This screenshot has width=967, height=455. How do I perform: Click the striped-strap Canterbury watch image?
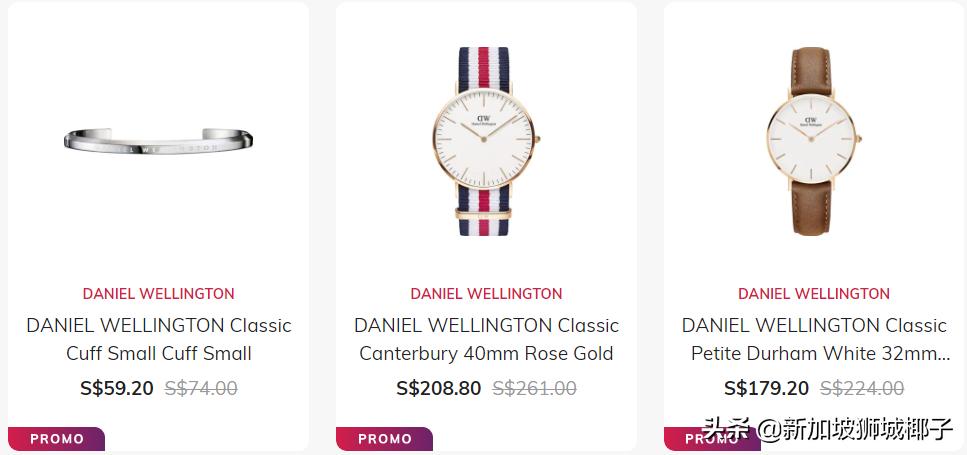[486, 140]
